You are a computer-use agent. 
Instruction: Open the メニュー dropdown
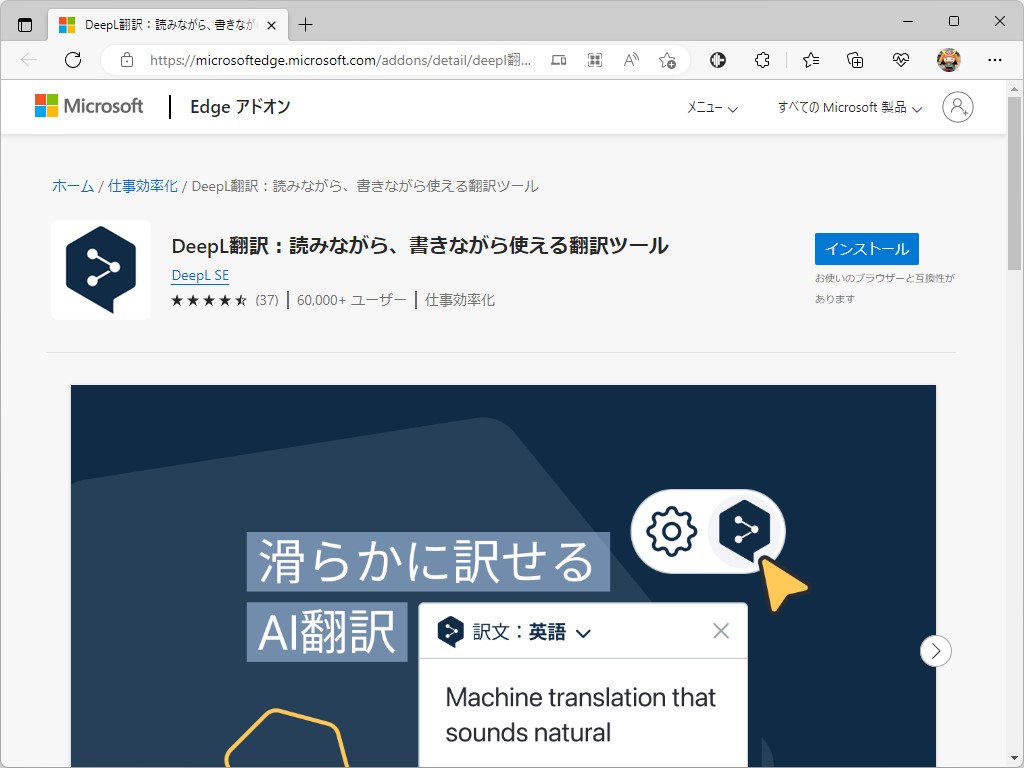[x=712, y=107]
